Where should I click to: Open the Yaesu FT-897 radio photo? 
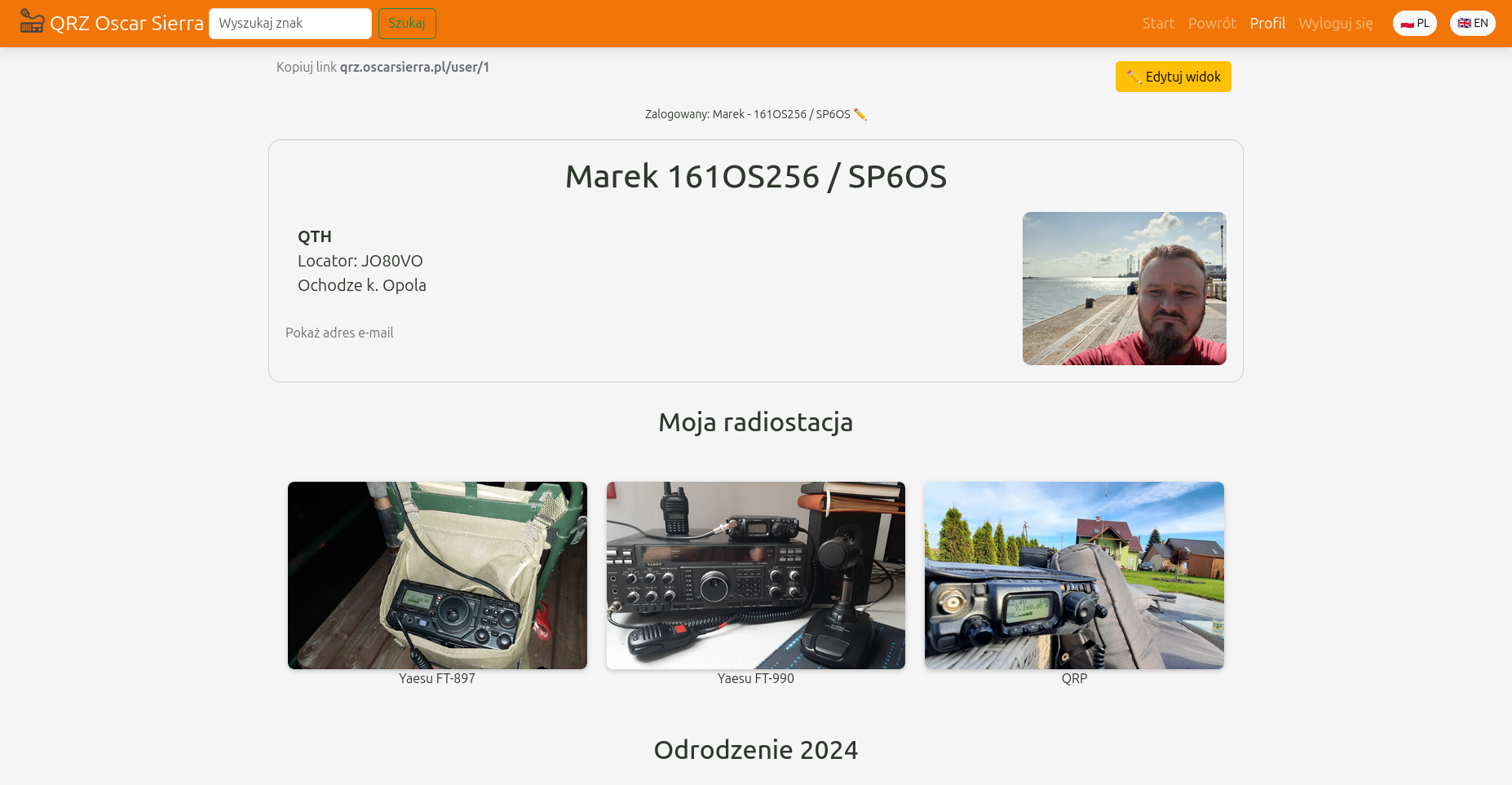[x=437, y=576]
